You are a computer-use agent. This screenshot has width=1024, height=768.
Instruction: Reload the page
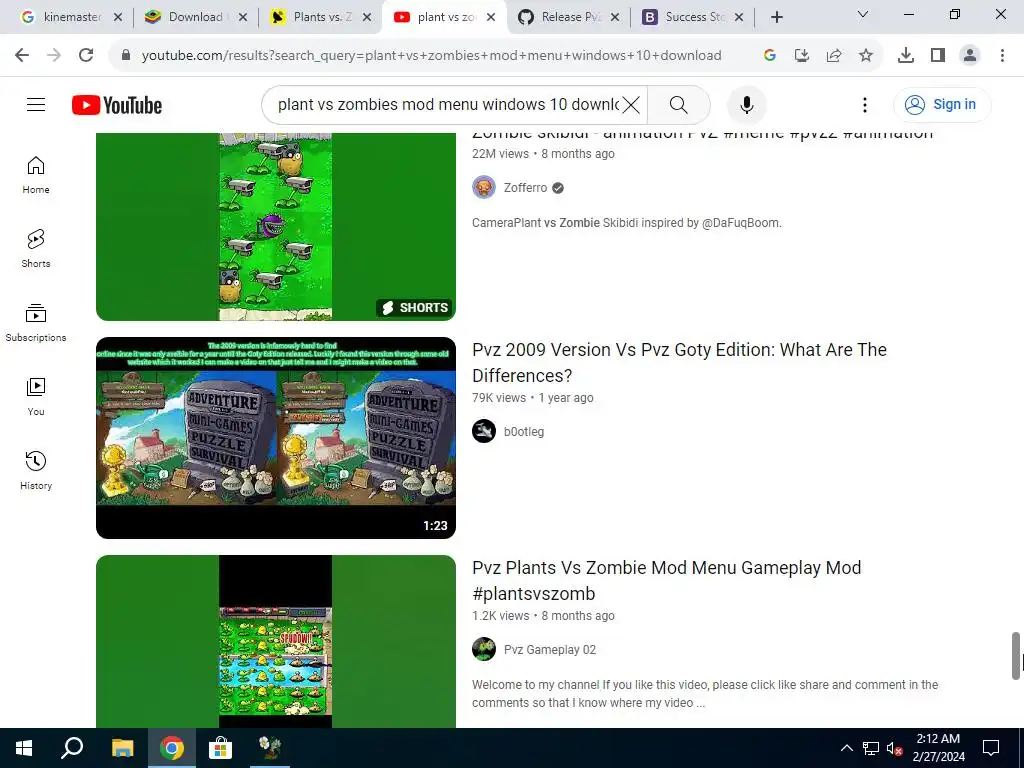pyautogui.click(x=86, y=55)
